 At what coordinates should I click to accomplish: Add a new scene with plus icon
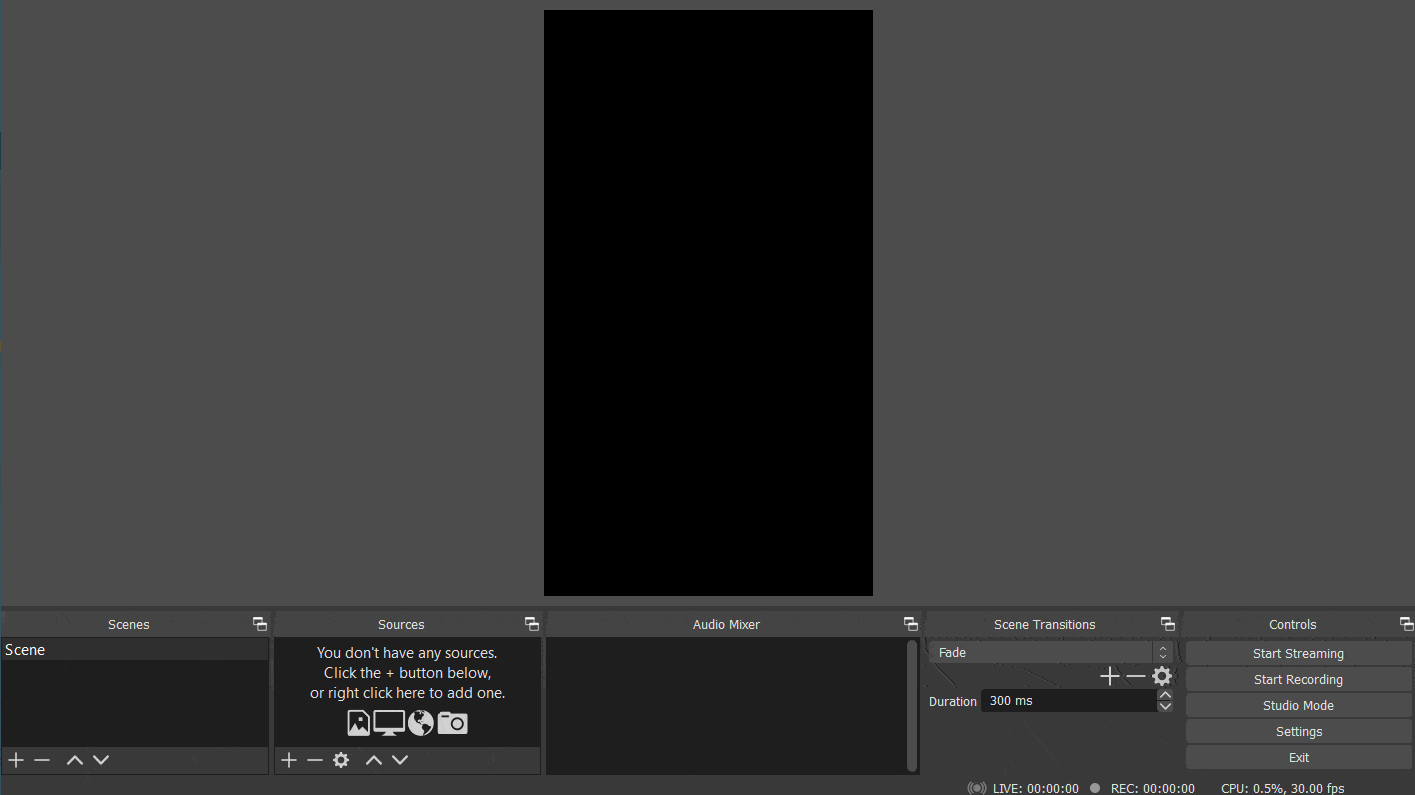[16, 760]
